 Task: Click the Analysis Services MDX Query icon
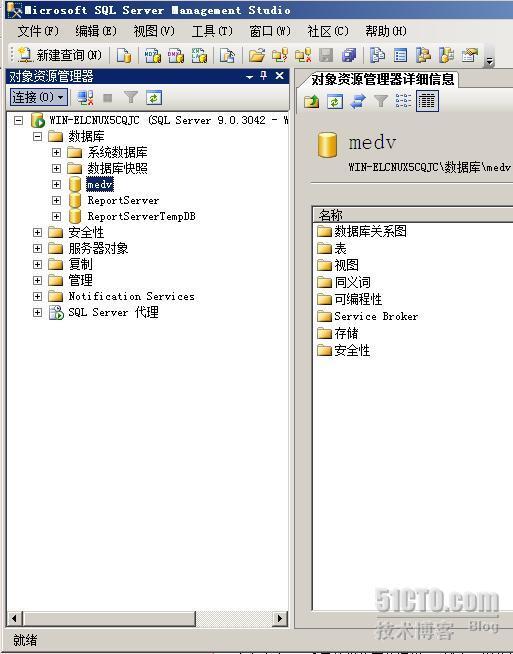153,55
